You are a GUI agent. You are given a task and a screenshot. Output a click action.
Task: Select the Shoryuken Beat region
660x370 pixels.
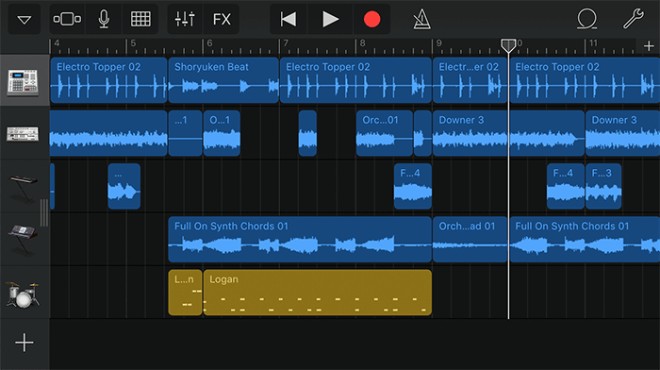(x=224, y=80)
